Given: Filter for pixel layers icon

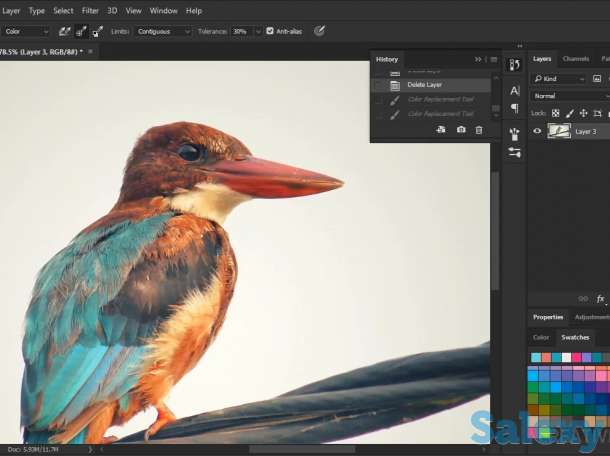Looking at the screenshot, I should click(x=597, y=79).
